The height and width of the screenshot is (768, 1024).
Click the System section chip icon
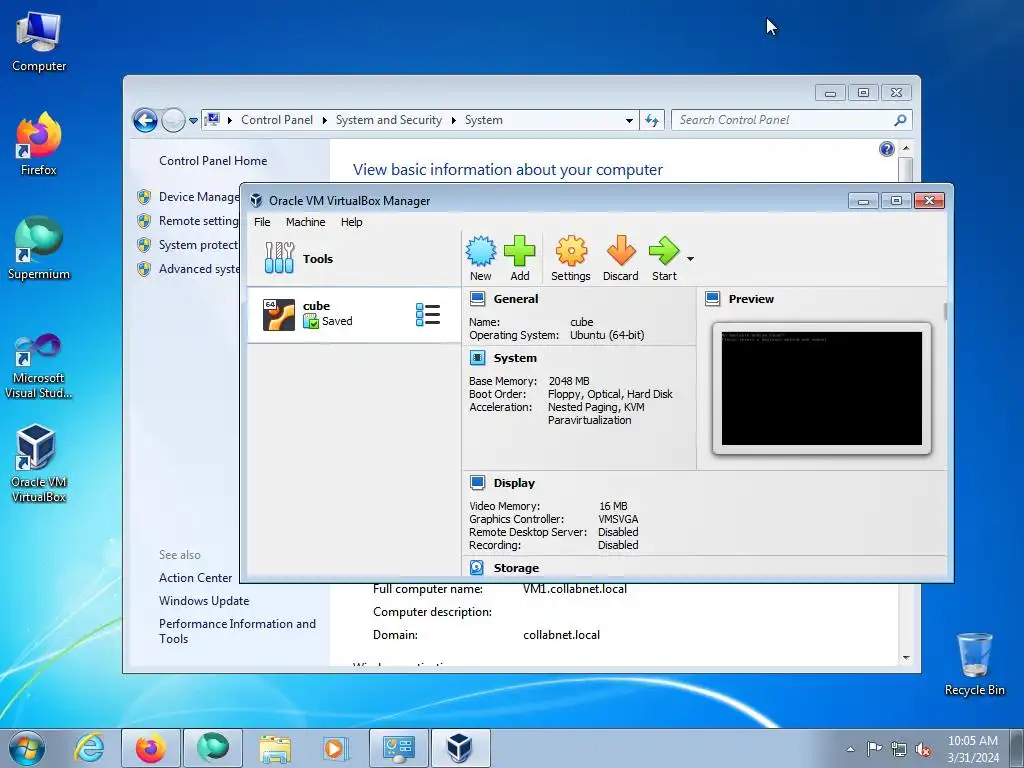pyautogui.click(x=477, y=358)
